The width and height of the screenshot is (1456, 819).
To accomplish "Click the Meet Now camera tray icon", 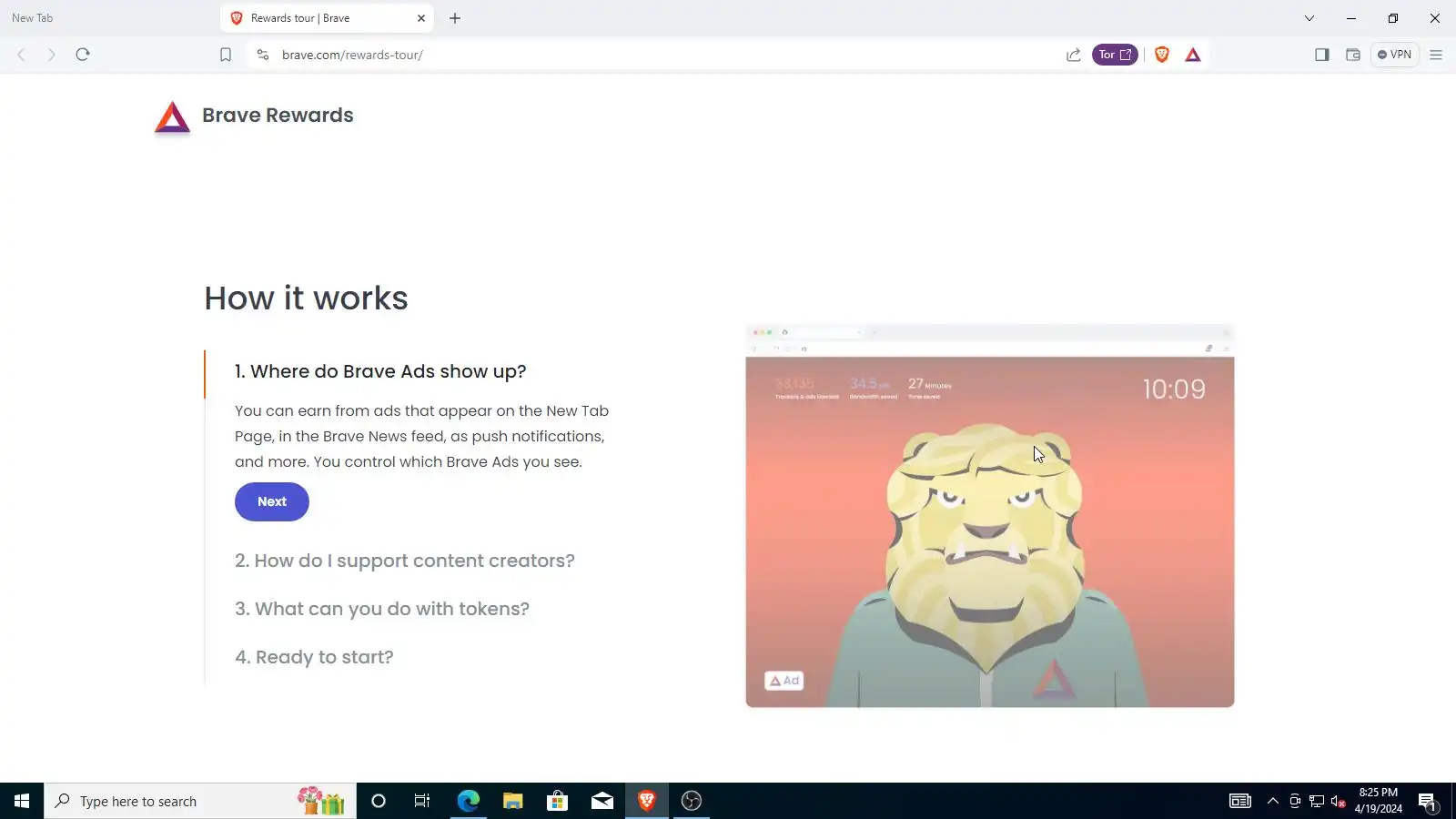I will (1295, 801).
